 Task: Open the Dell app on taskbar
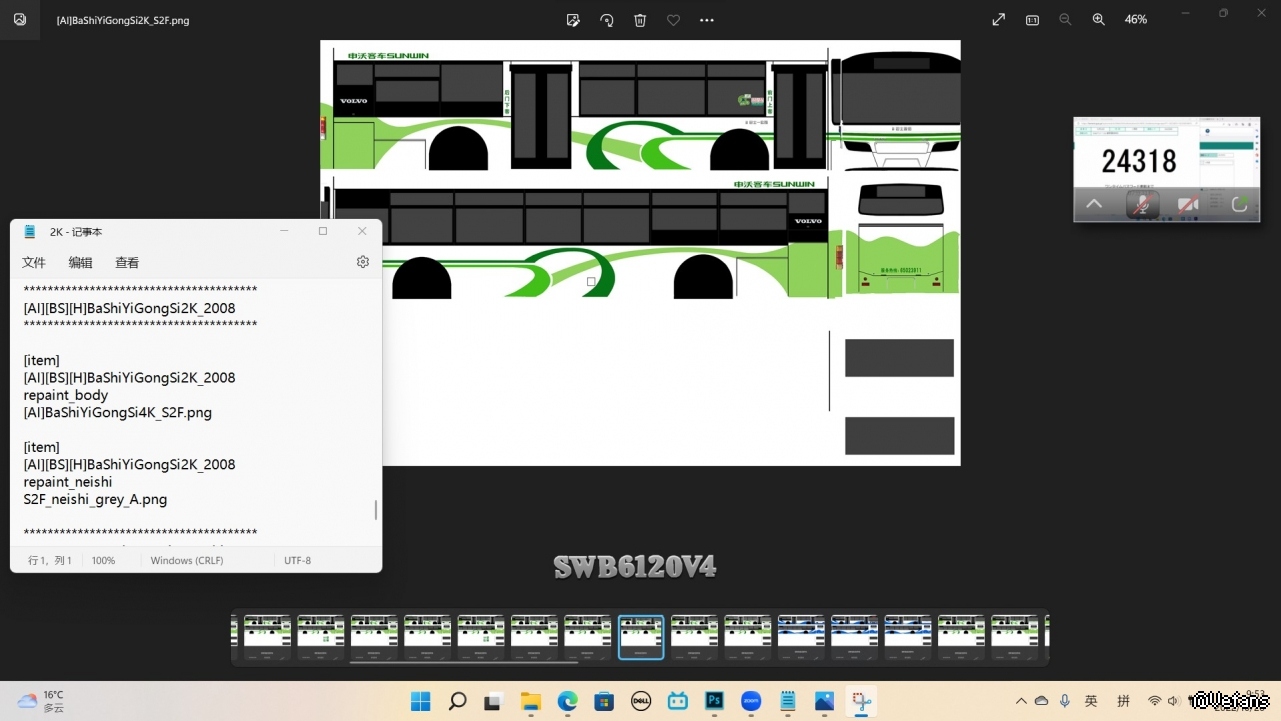[x=641, y=701]
